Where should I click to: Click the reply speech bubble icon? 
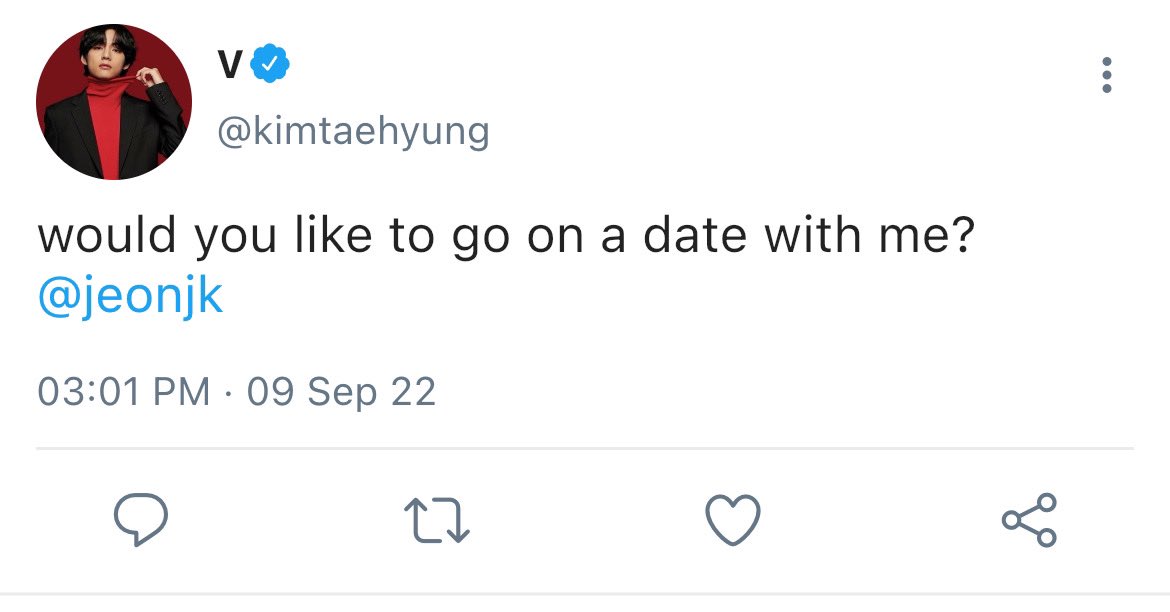pyautogui.click(x=140, y=519)
